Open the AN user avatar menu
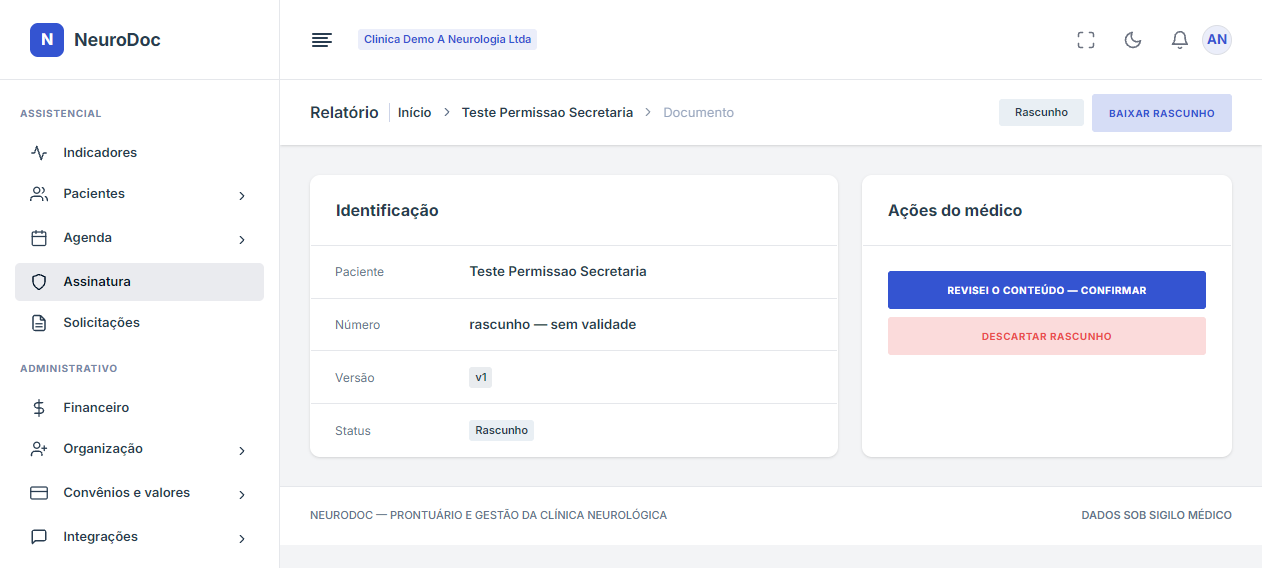This screenshot has width=1262, height=568. pyautogui.click(x=1217, y=40)
